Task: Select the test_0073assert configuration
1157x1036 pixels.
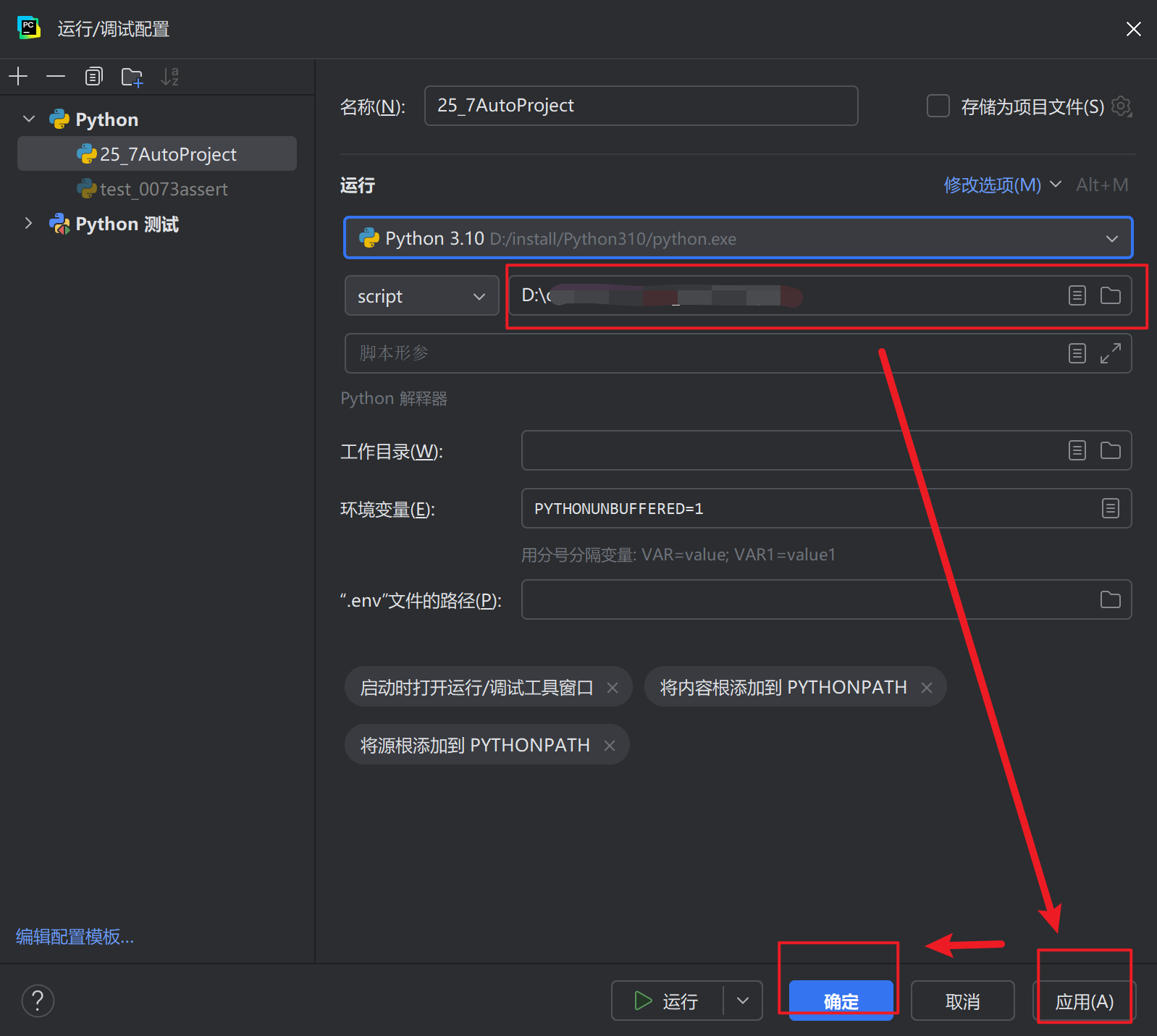Action: pyautogui.click(x=157, y=189)
